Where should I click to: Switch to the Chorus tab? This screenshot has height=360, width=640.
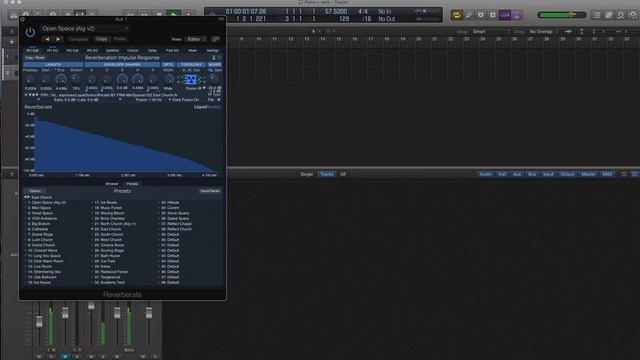(133, 51)
